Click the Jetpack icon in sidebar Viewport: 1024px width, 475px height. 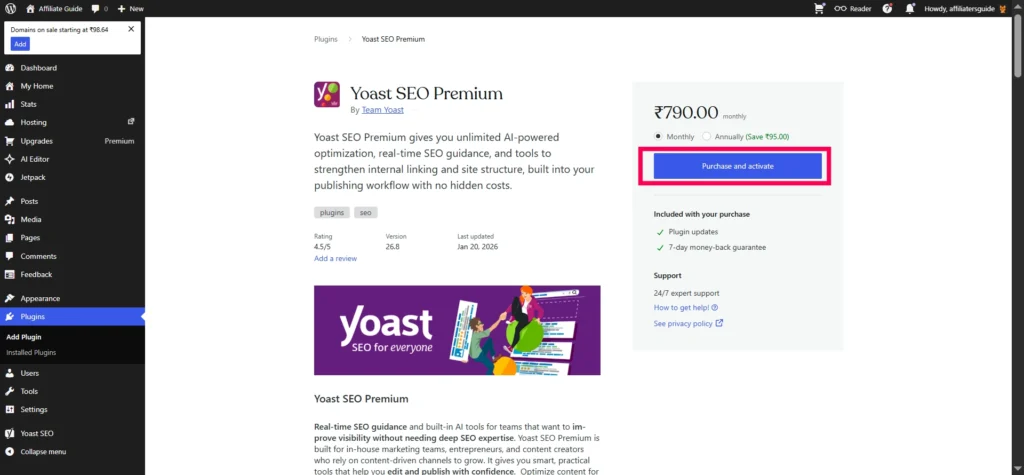tap(10, 177)
